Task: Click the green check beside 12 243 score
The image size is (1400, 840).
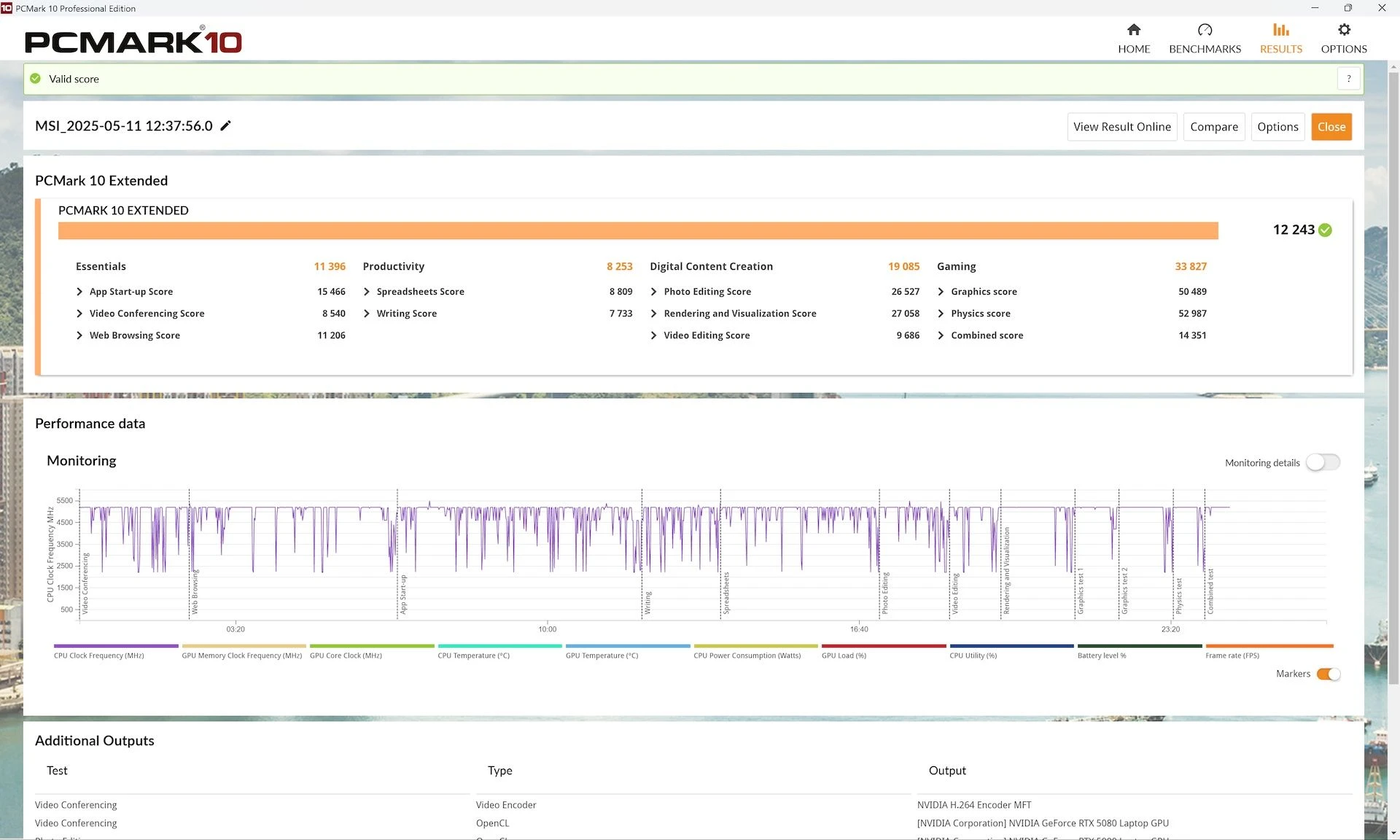Action: (x=1326, y=230)
